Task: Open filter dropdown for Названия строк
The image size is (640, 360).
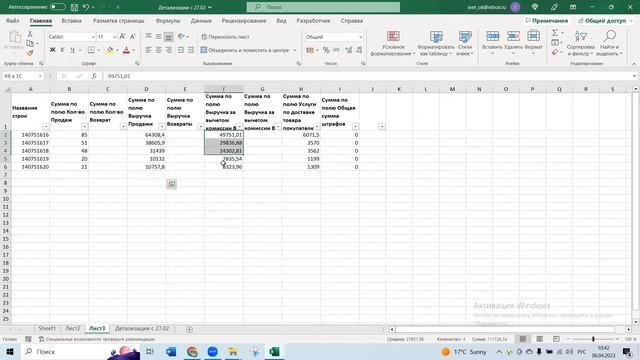Action: 46,127
